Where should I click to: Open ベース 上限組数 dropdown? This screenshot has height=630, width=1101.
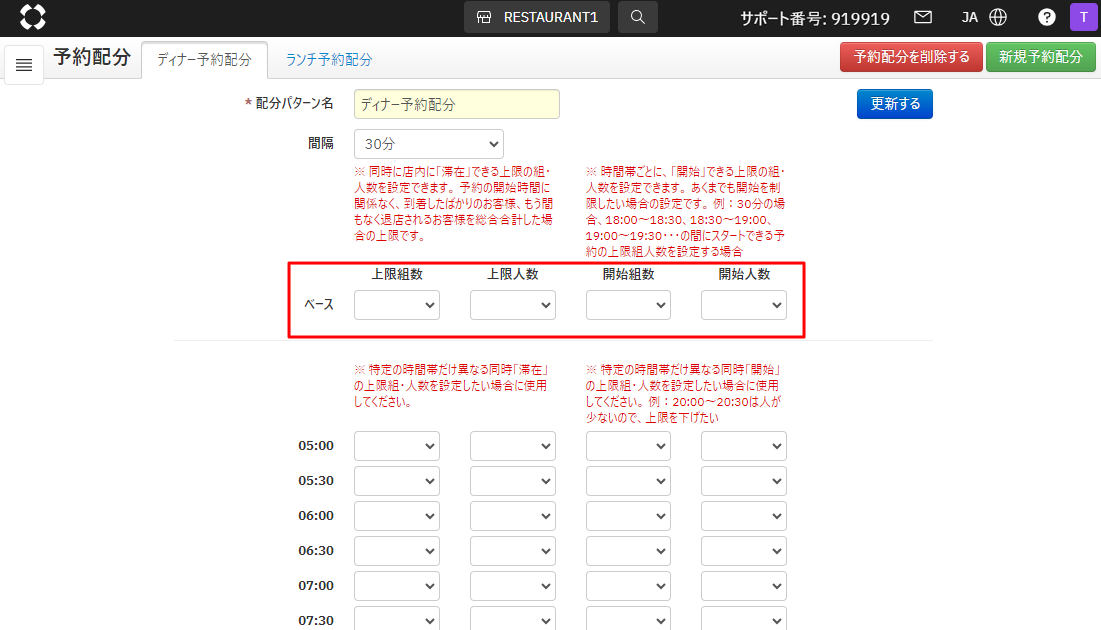[x=397, y=305]
